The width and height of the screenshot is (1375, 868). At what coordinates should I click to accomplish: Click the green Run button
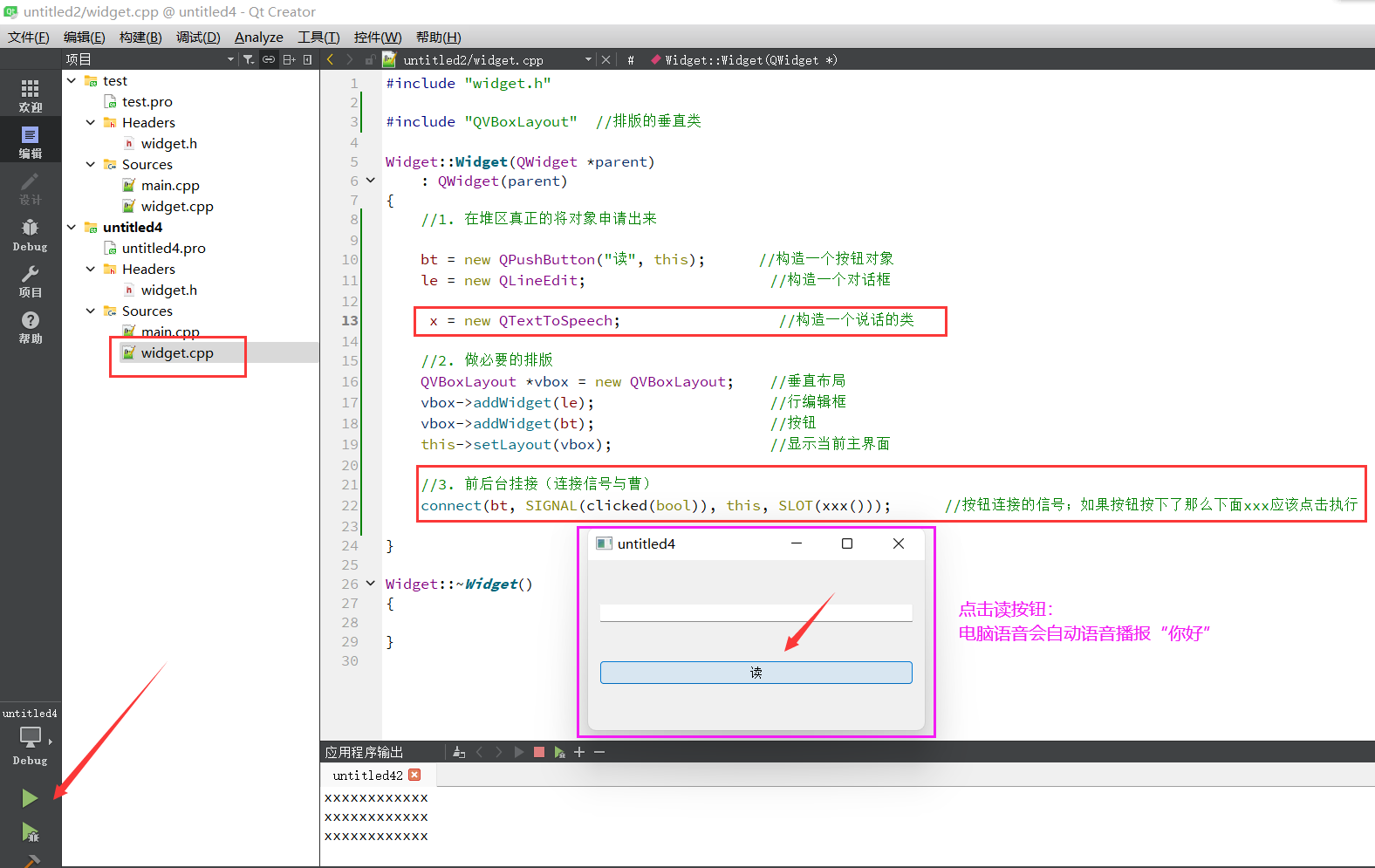pyautogui.click(x=30, y=797)
